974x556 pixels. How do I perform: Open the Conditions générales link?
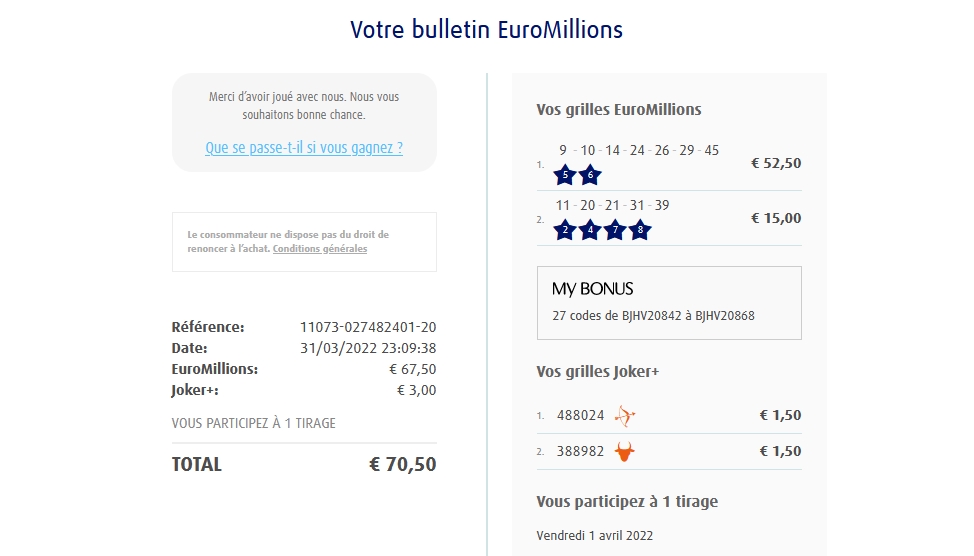click(320, 249)
